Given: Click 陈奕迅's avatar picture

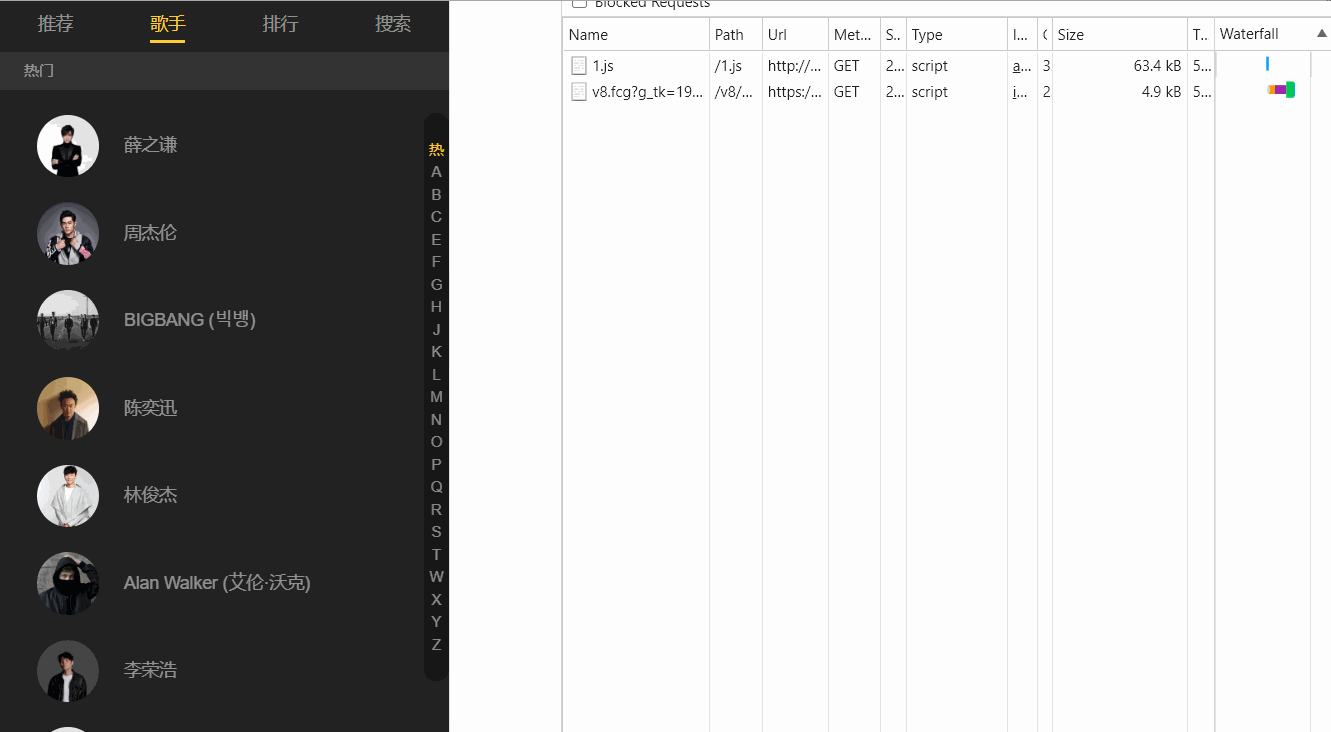Looking at the screenshot, I should [68, 408].
